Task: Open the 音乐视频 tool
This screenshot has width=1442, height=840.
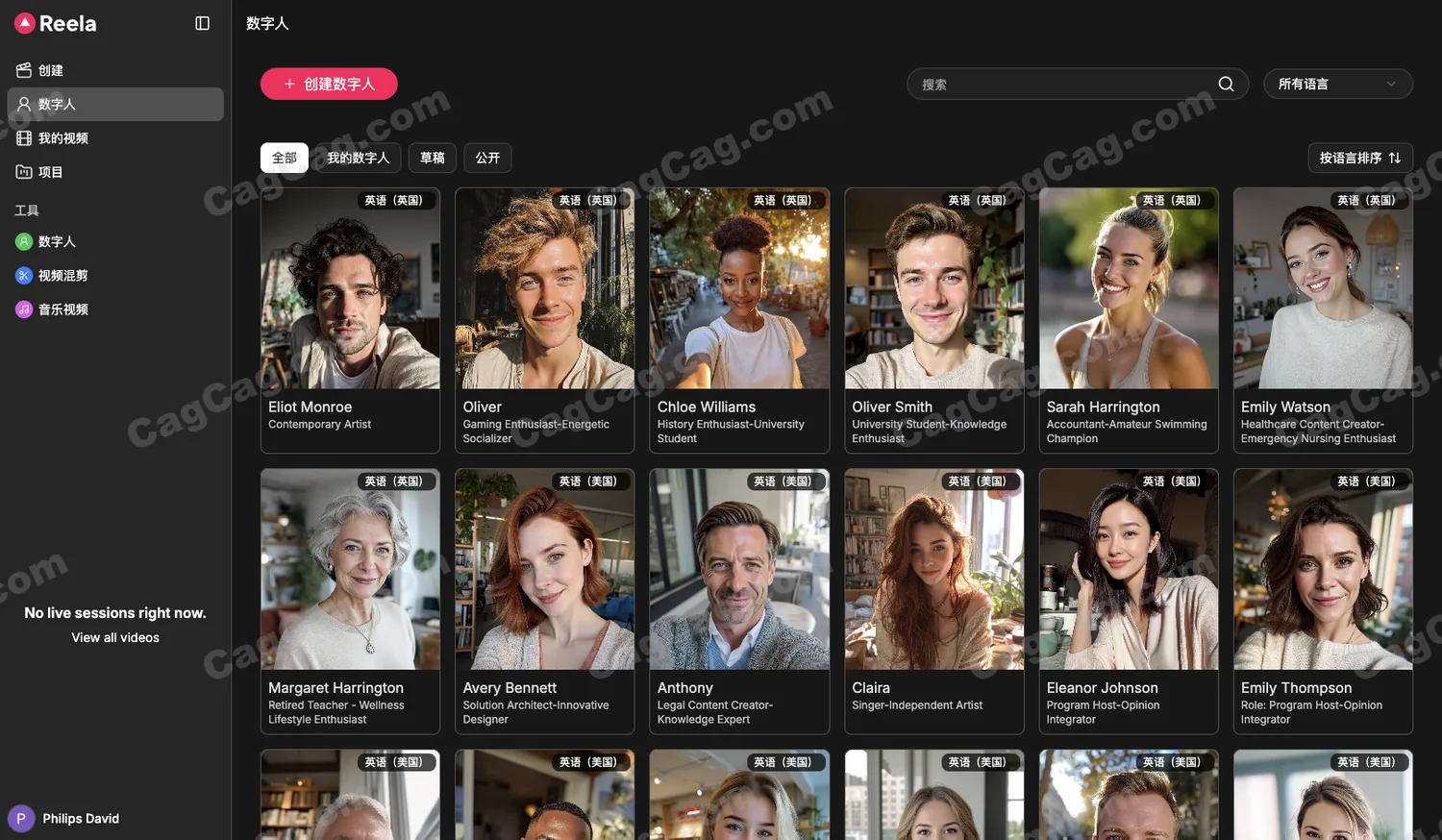Action: click(x=115, y=309)
